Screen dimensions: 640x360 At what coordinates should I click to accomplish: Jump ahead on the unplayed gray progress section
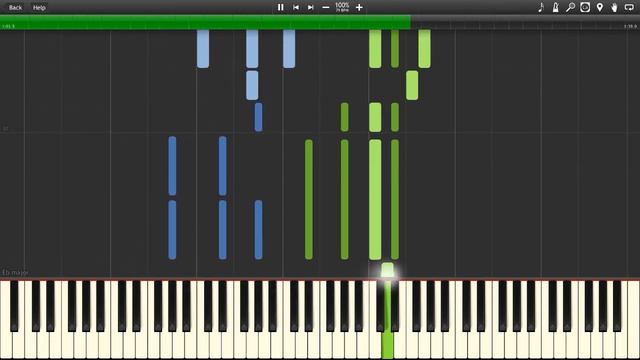point(525,22)
